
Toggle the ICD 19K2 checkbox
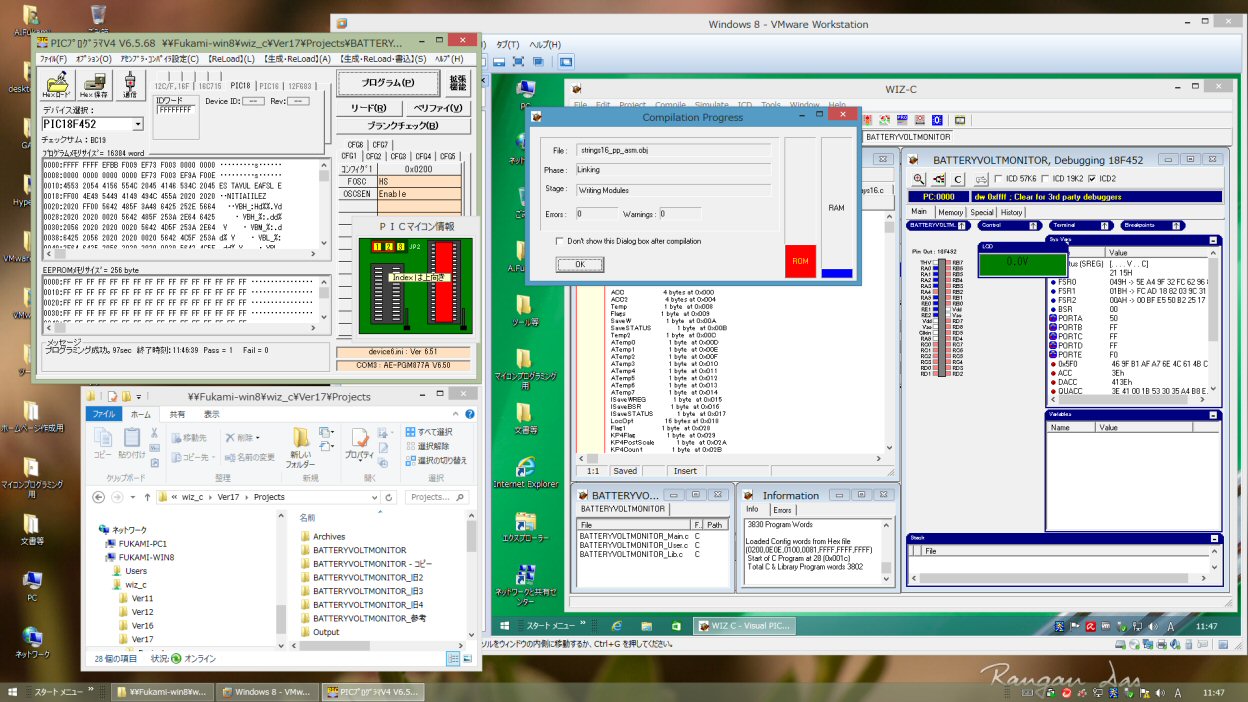coord(1045,179)
